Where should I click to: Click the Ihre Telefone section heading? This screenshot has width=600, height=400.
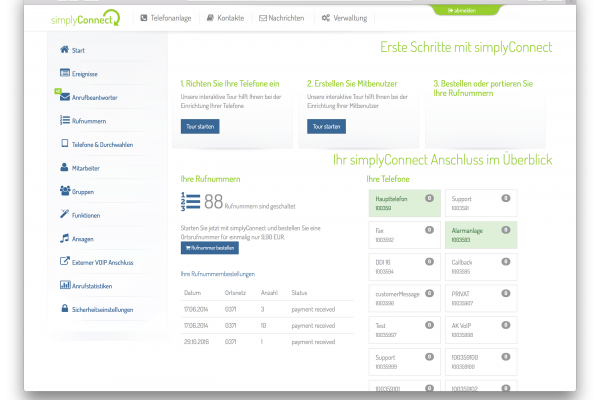coord(388,179)
